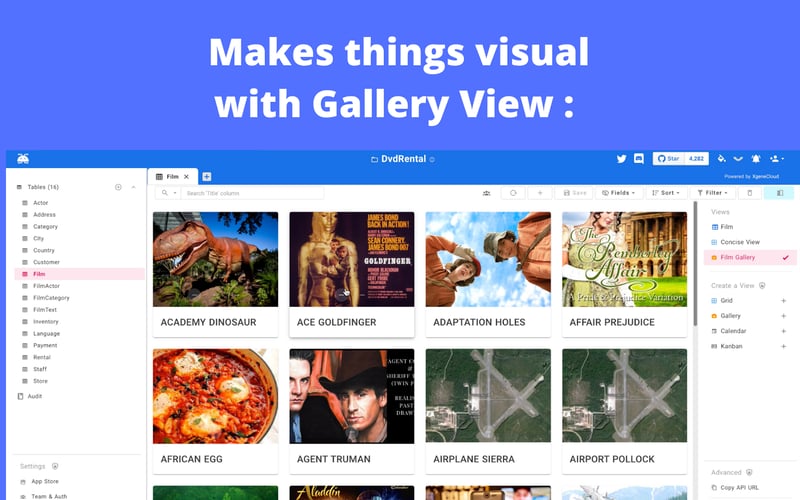Open the ACE GOLDFINGER card
The image size is (800, 500).
tap(352, 274)
